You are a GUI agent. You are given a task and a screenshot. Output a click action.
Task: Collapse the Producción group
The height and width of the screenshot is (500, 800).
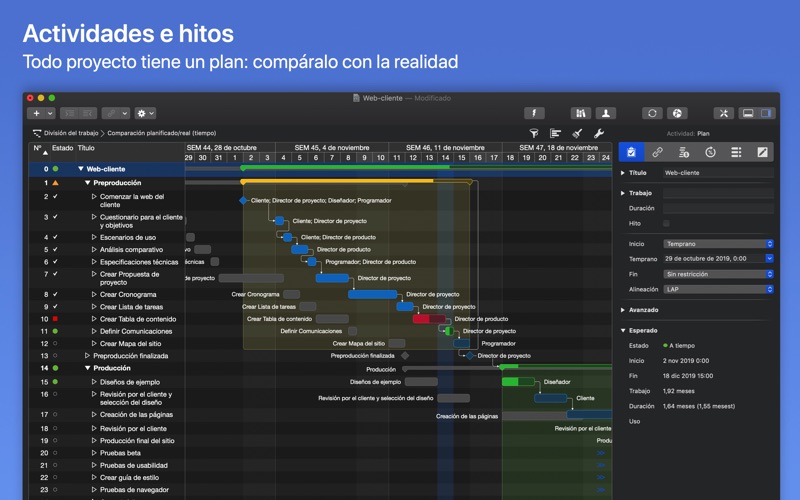point(87,368)
